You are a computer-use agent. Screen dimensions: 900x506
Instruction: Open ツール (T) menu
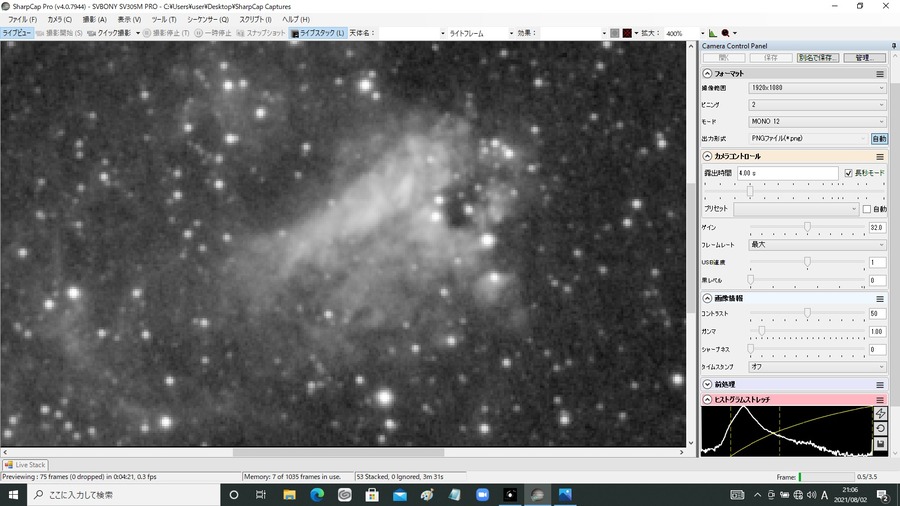164,20
